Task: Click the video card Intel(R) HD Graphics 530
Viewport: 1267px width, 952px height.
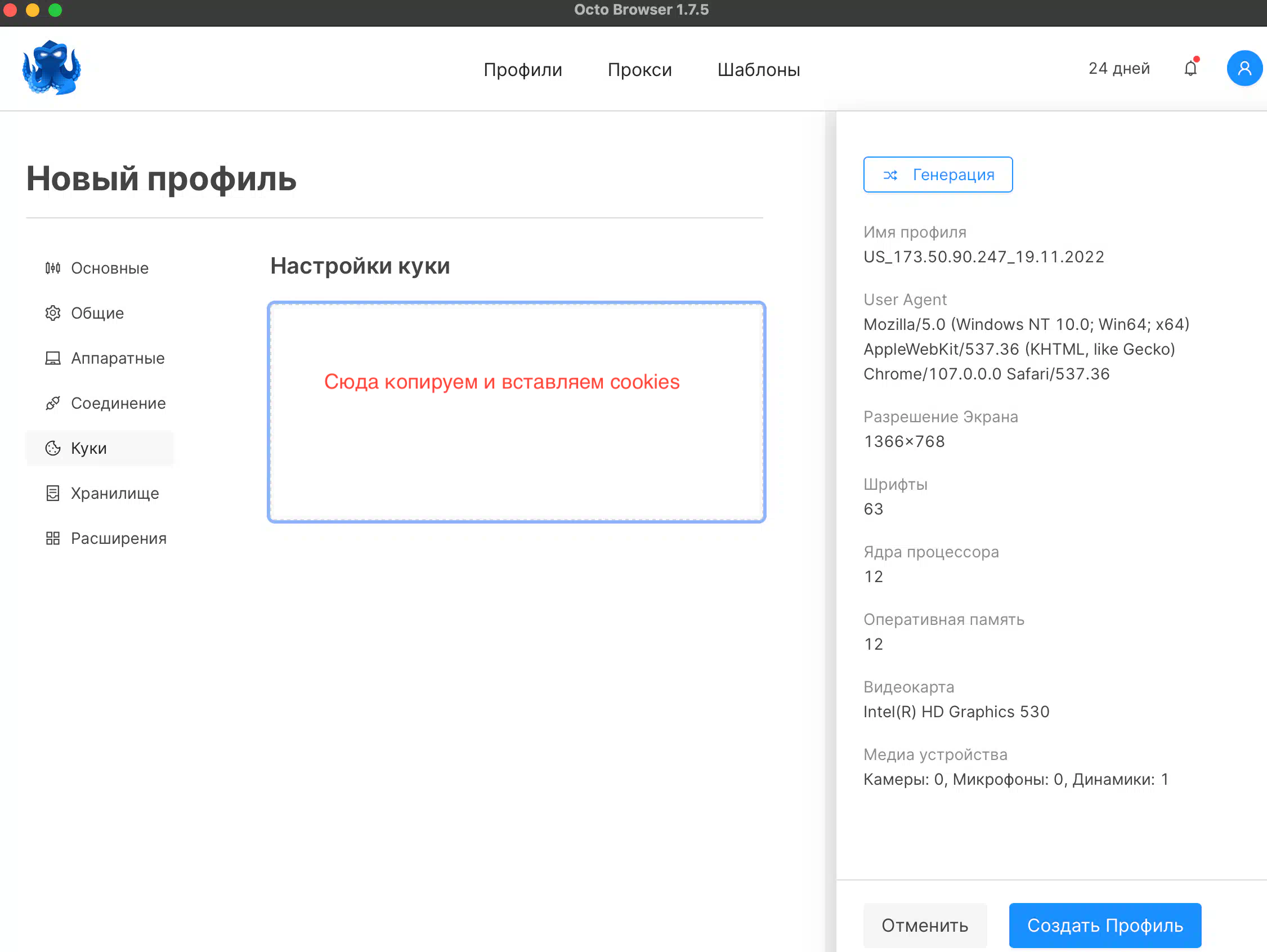Action: (x=956, y=712)
